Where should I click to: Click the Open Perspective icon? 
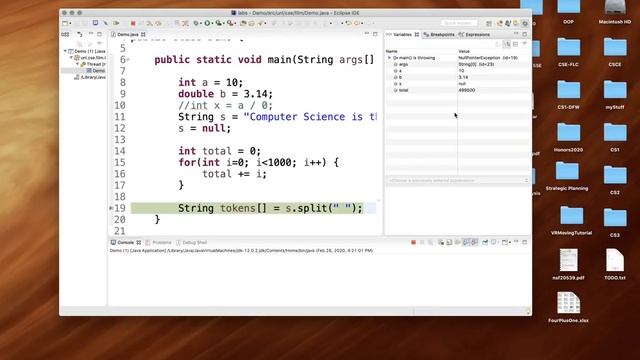[x=489, y=23]
